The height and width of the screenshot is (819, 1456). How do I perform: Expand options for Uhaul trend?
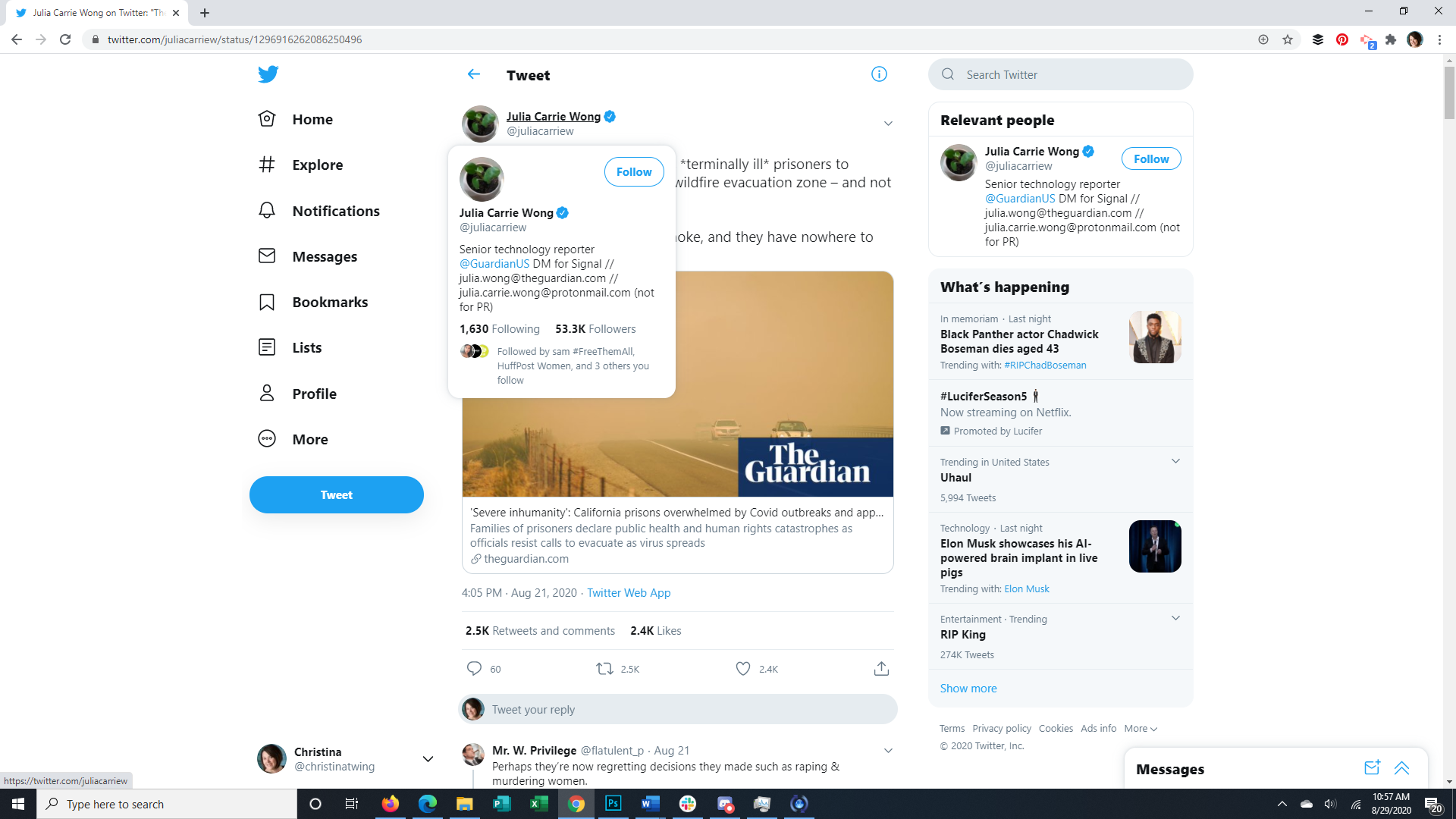(1175, 461)
